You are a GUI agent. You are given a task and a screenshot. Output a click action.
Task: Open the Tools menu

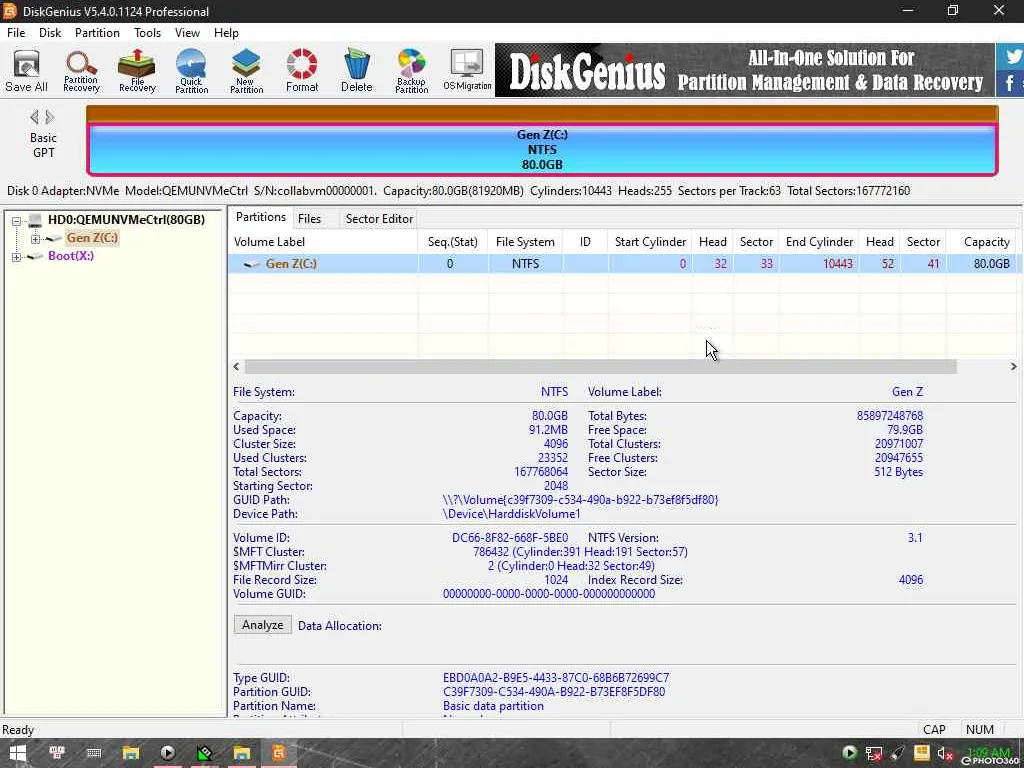(148, 33)
